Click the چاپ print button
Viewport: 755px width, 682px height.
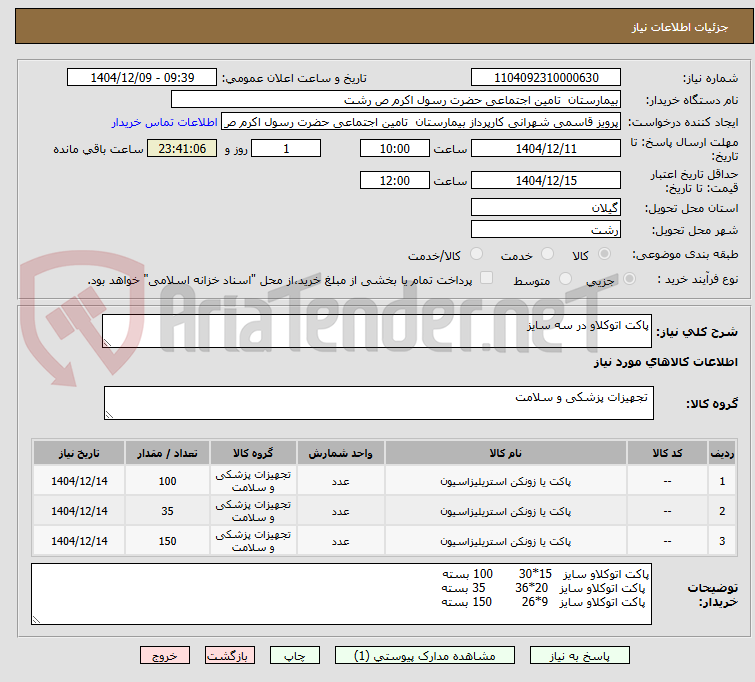(x=295, y=656)
